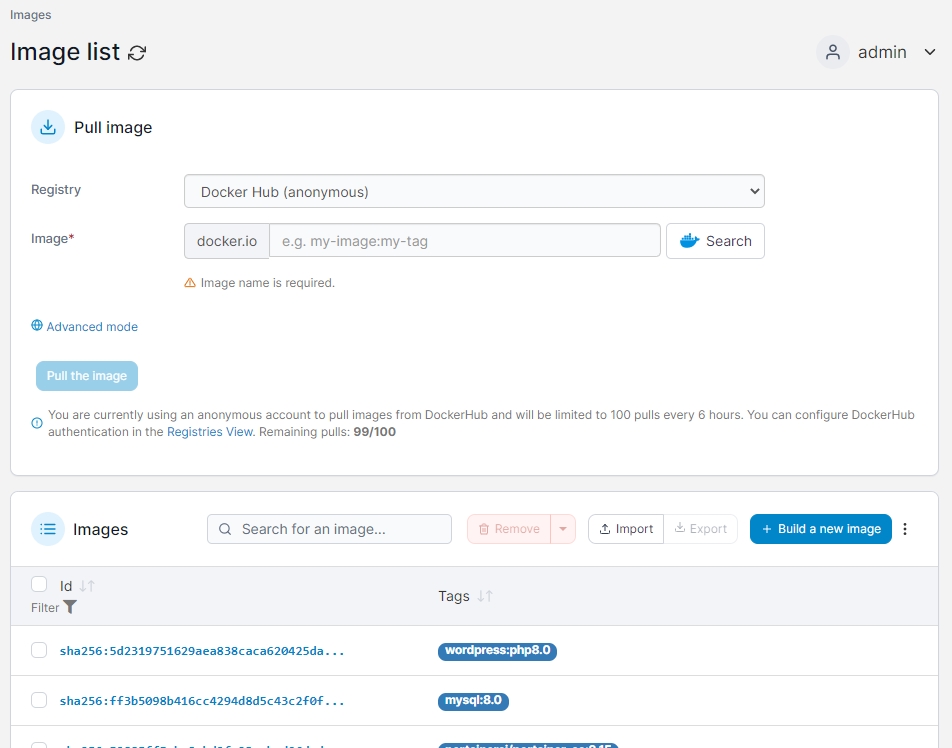Open the Registries View link
The height and width of the screenshot is (748, 952).
pos(210,432)
